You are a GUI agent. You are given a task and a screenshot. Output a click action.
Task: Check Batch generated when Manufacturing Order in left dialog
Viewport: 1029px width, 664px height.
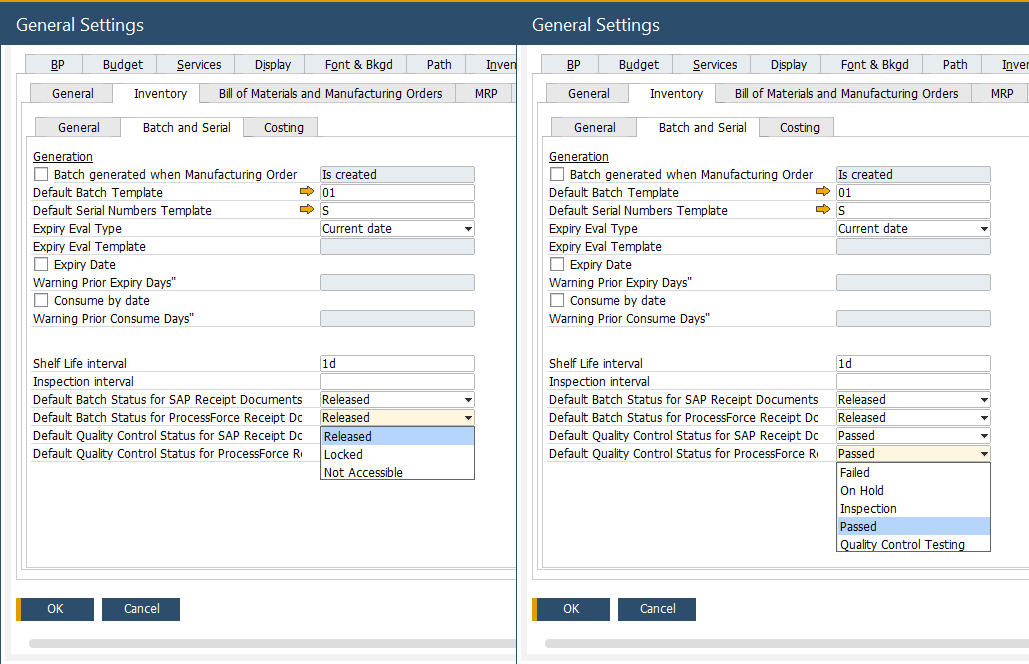[x=41, y=175]
